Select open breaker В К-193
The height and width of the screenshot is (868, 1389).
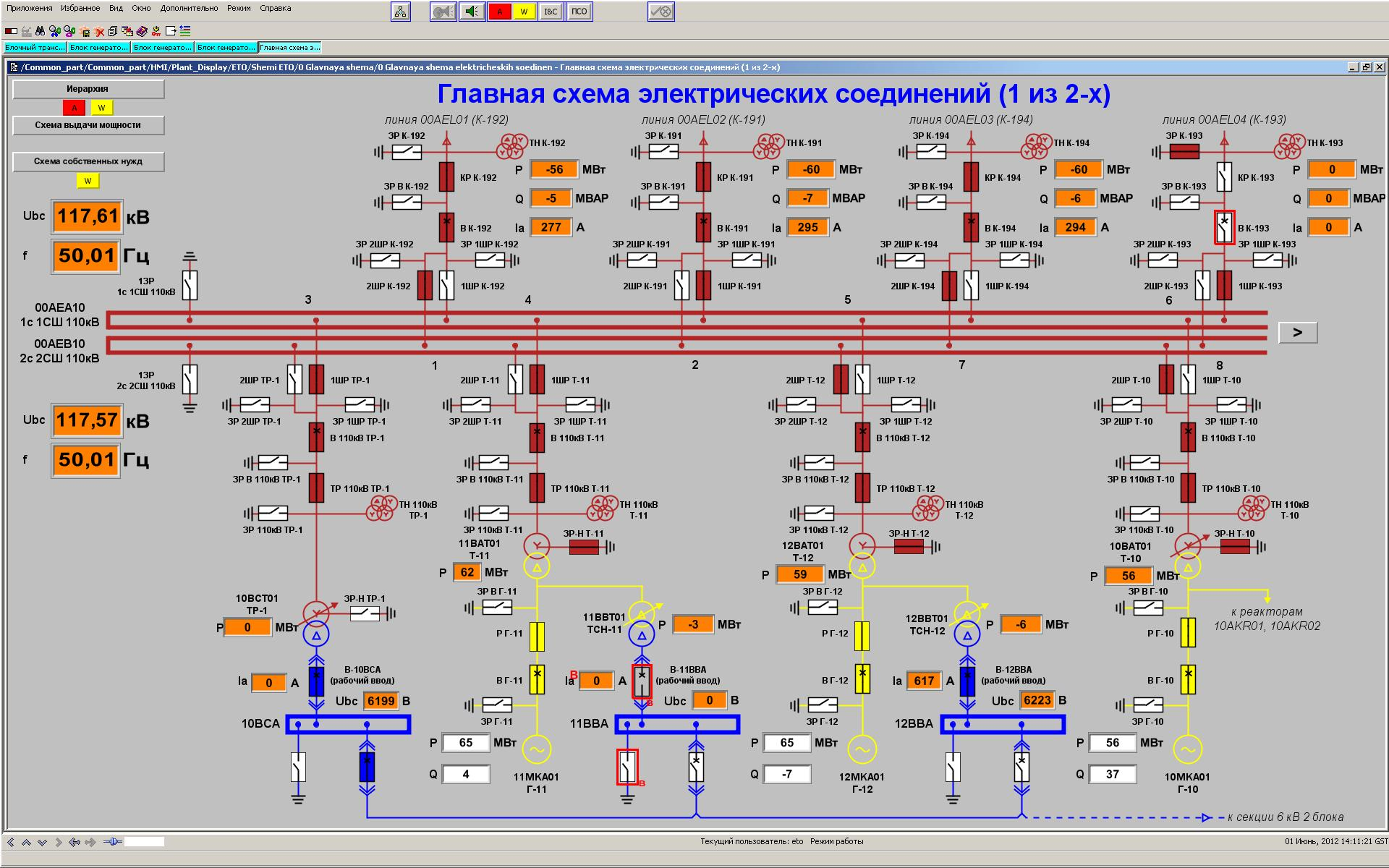click(1224, 227)
